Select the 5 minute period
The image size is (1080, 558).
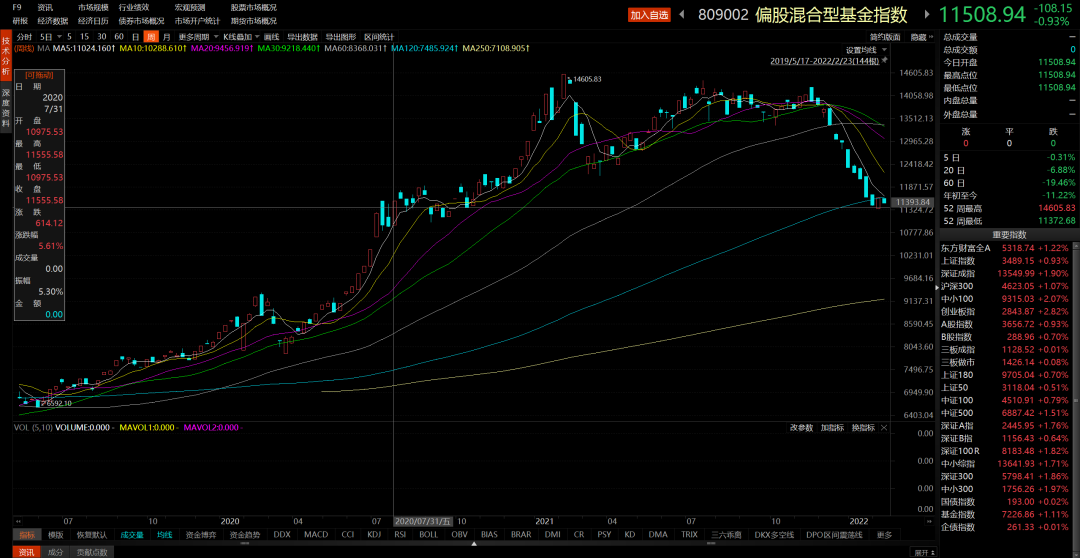(x=69, y=37)
